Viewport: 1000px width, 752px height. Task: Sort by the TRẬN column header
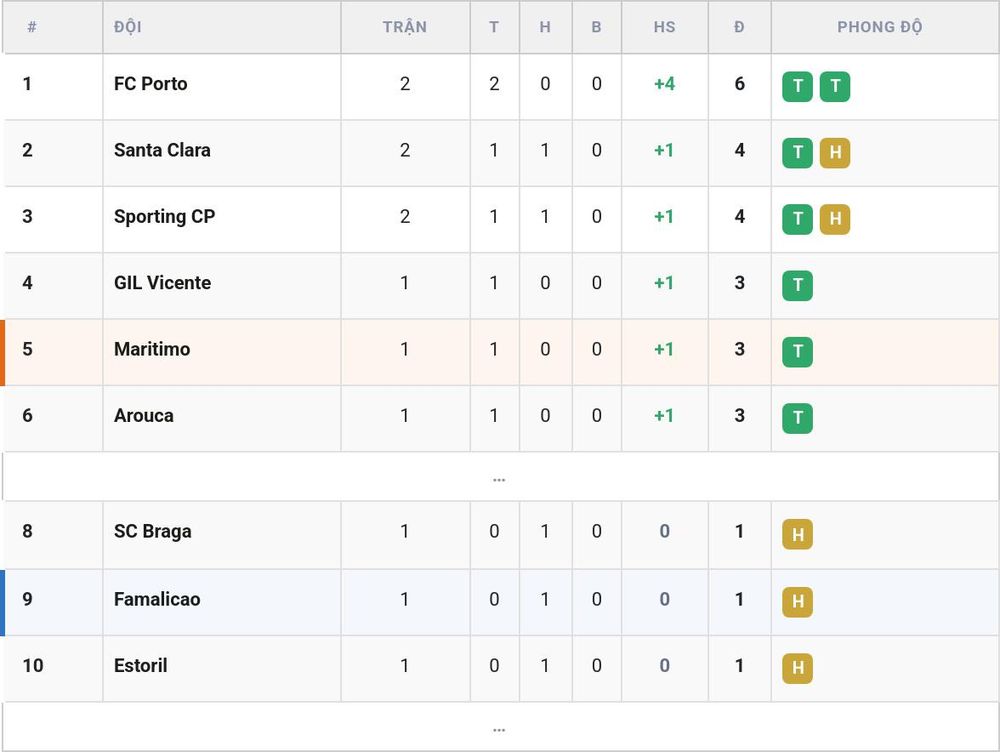click(405, 27)
